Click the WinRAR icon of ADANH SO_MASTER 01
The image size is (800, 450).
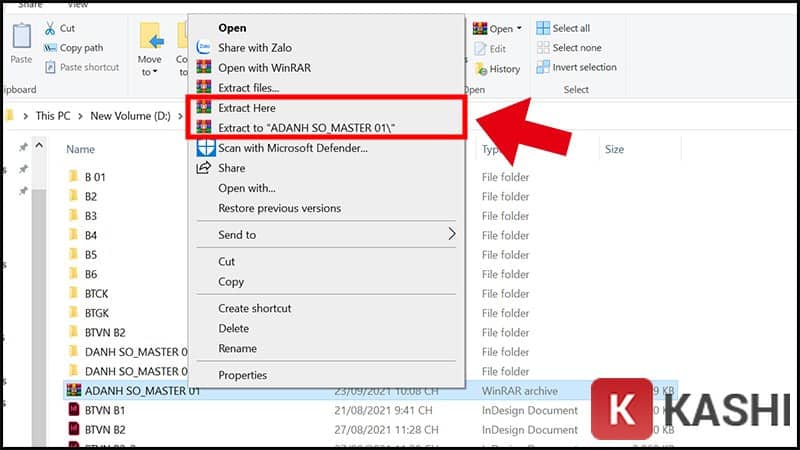coord(73,390)
